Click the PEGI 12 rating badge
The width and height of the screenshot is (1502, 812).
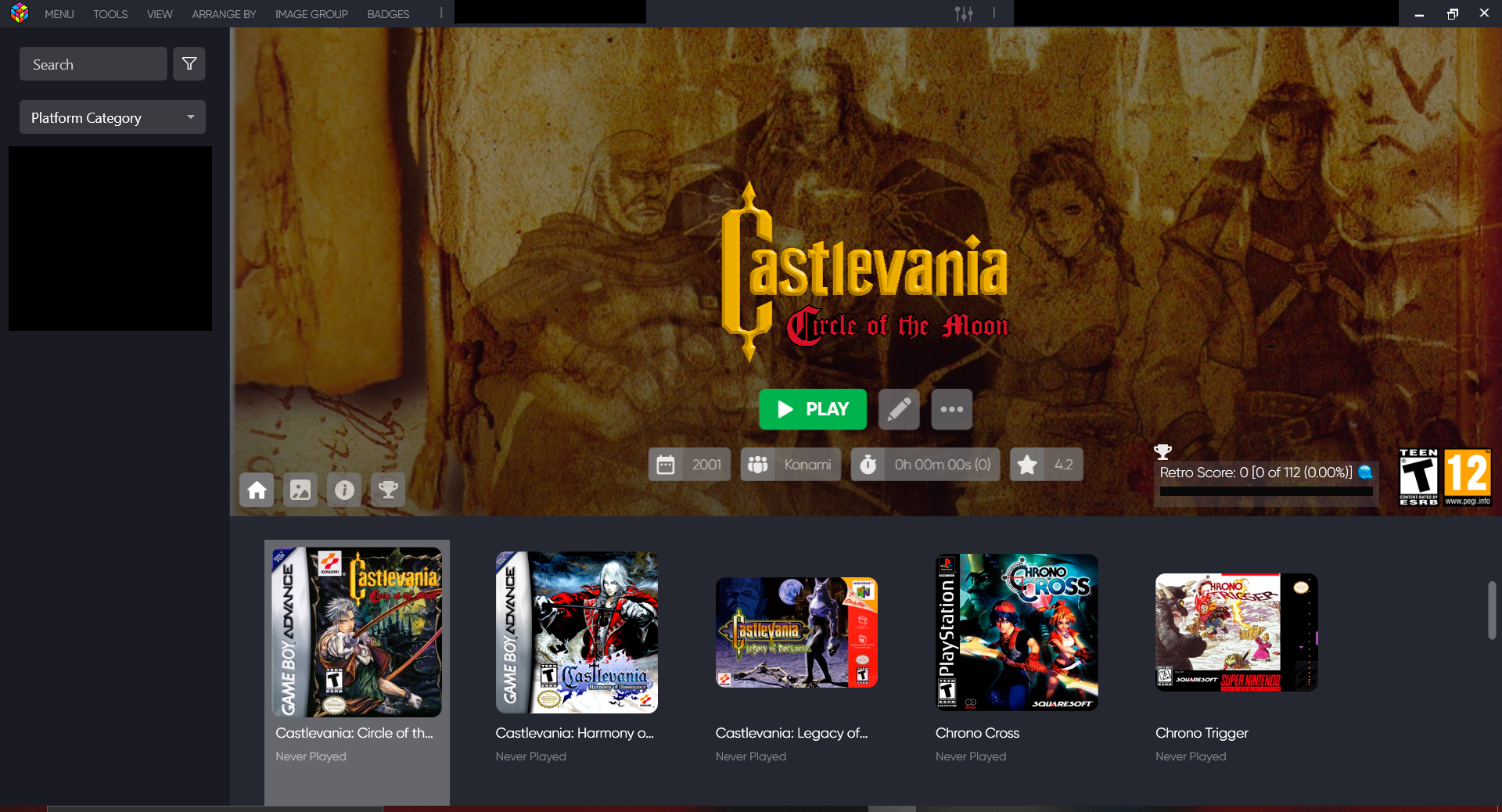(1468, 477)
